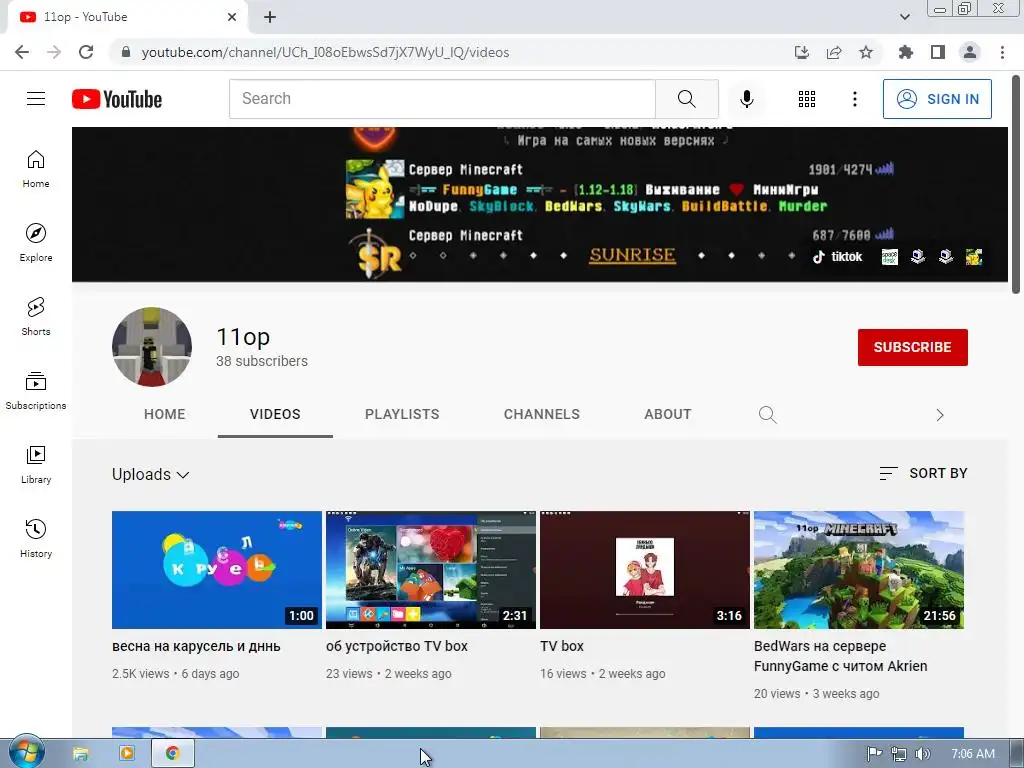Click the browser address bar URL

click(325, 52)
